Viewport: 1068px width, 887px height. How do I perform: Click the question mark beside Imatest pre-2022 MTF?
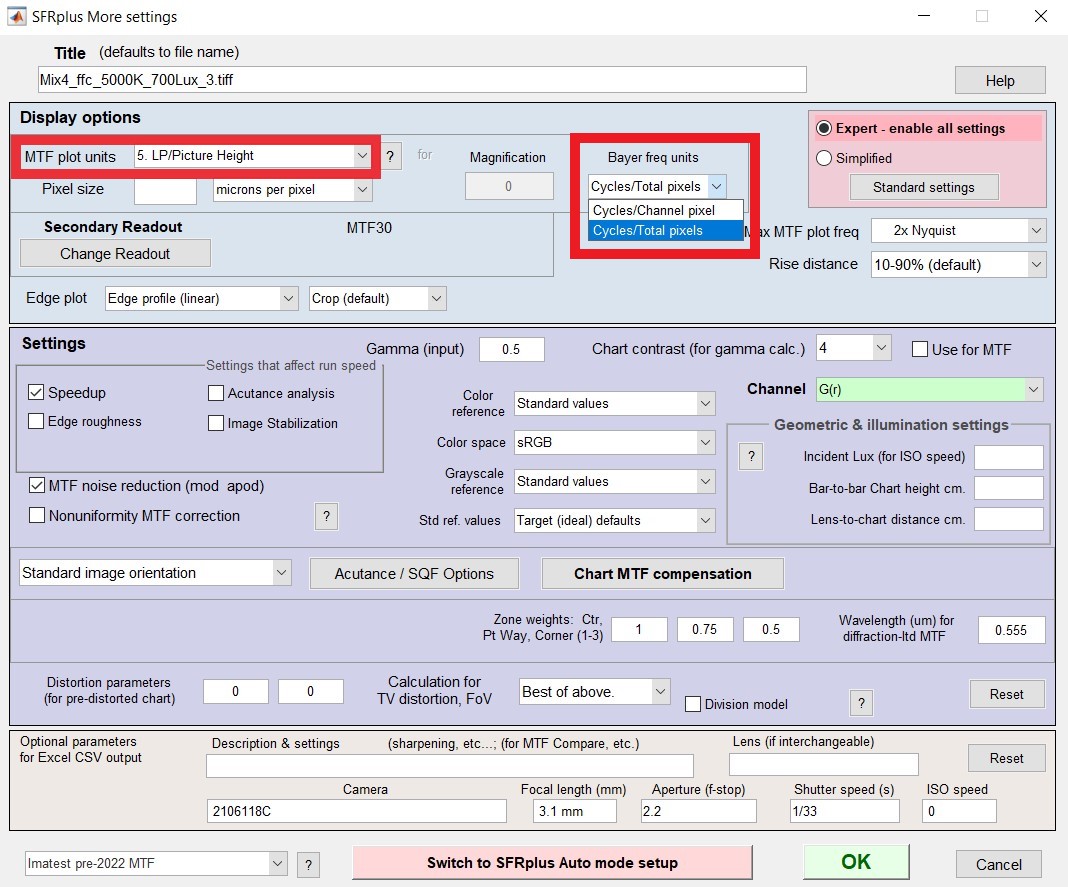[x=309, y=865]
